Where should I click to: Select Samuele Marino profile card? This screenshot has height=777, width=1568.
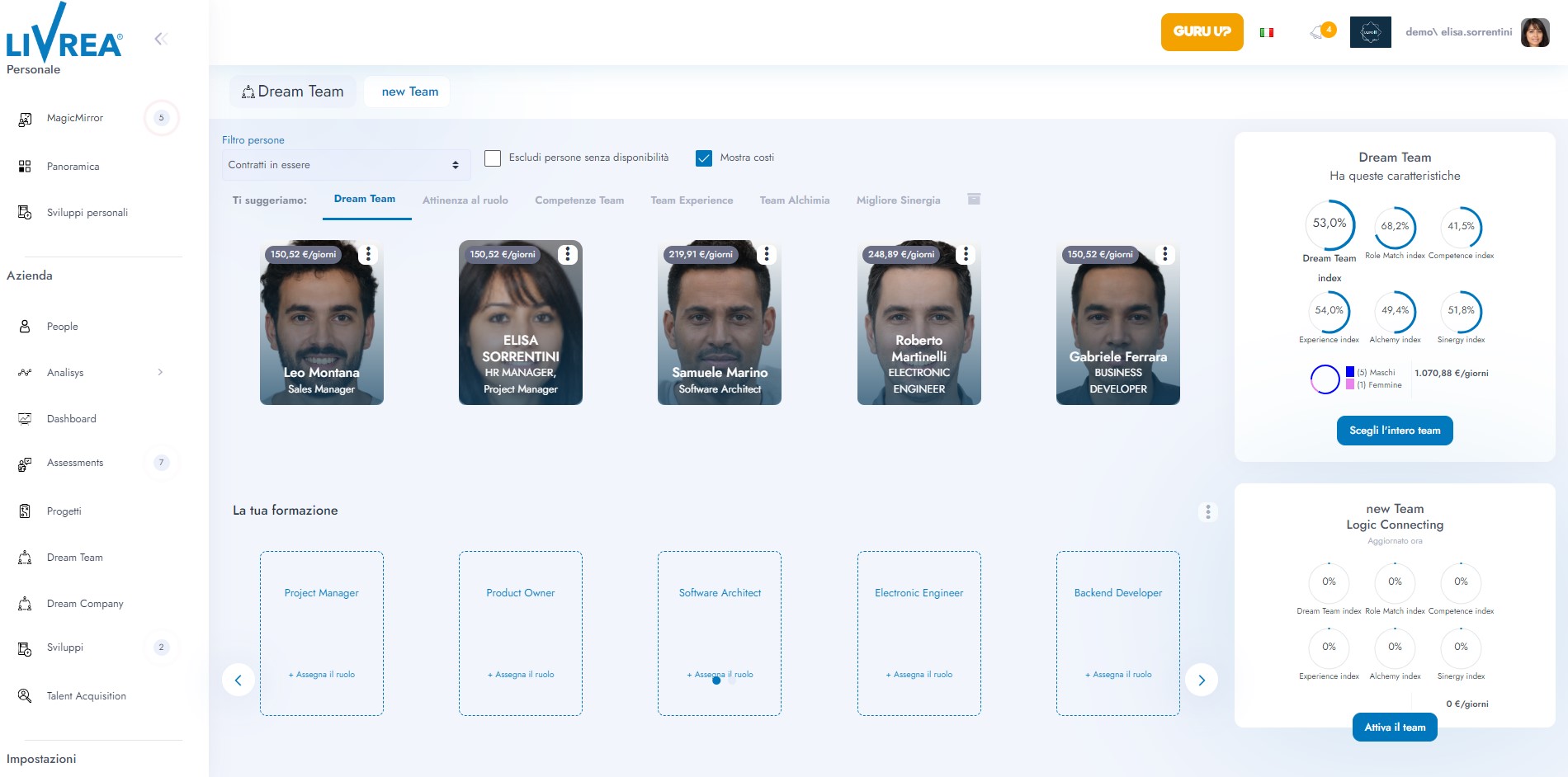click(720, 323)
